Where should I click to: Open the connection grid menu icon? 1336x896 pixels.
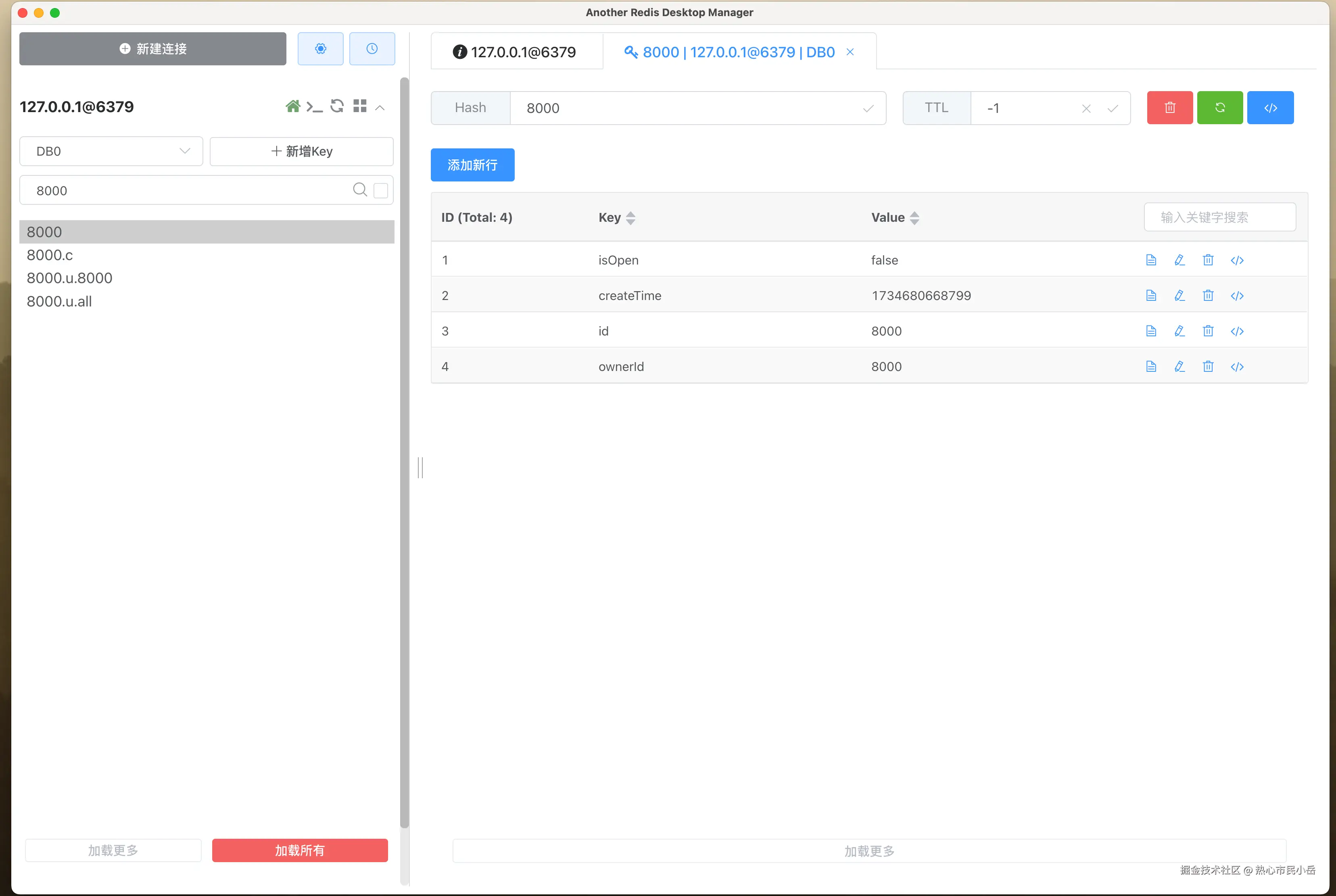point(359,106)
